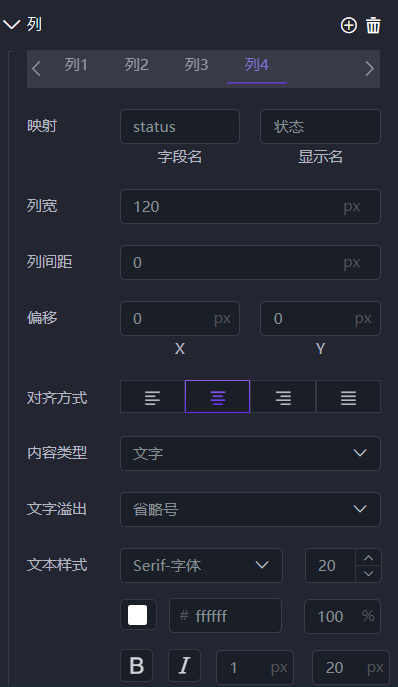Switch to the 列3 tab
Viewport: 398px width, 687px height.
tap(196, 65)
